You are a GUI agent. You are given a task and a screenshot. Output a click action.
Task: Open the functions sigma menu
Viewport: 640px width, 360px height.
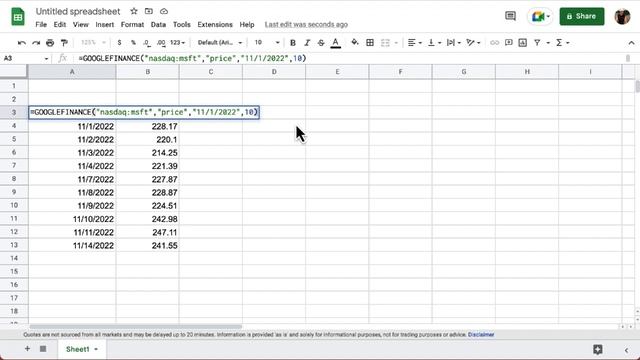[x=562, y=42]
